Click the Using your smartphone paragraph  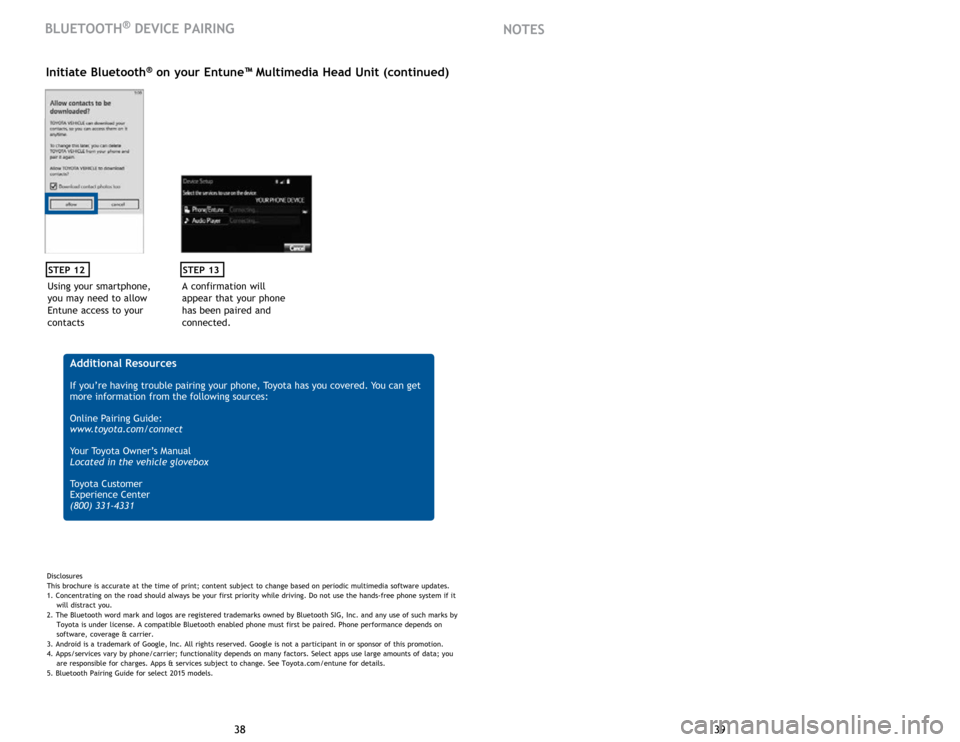[99, 304]
